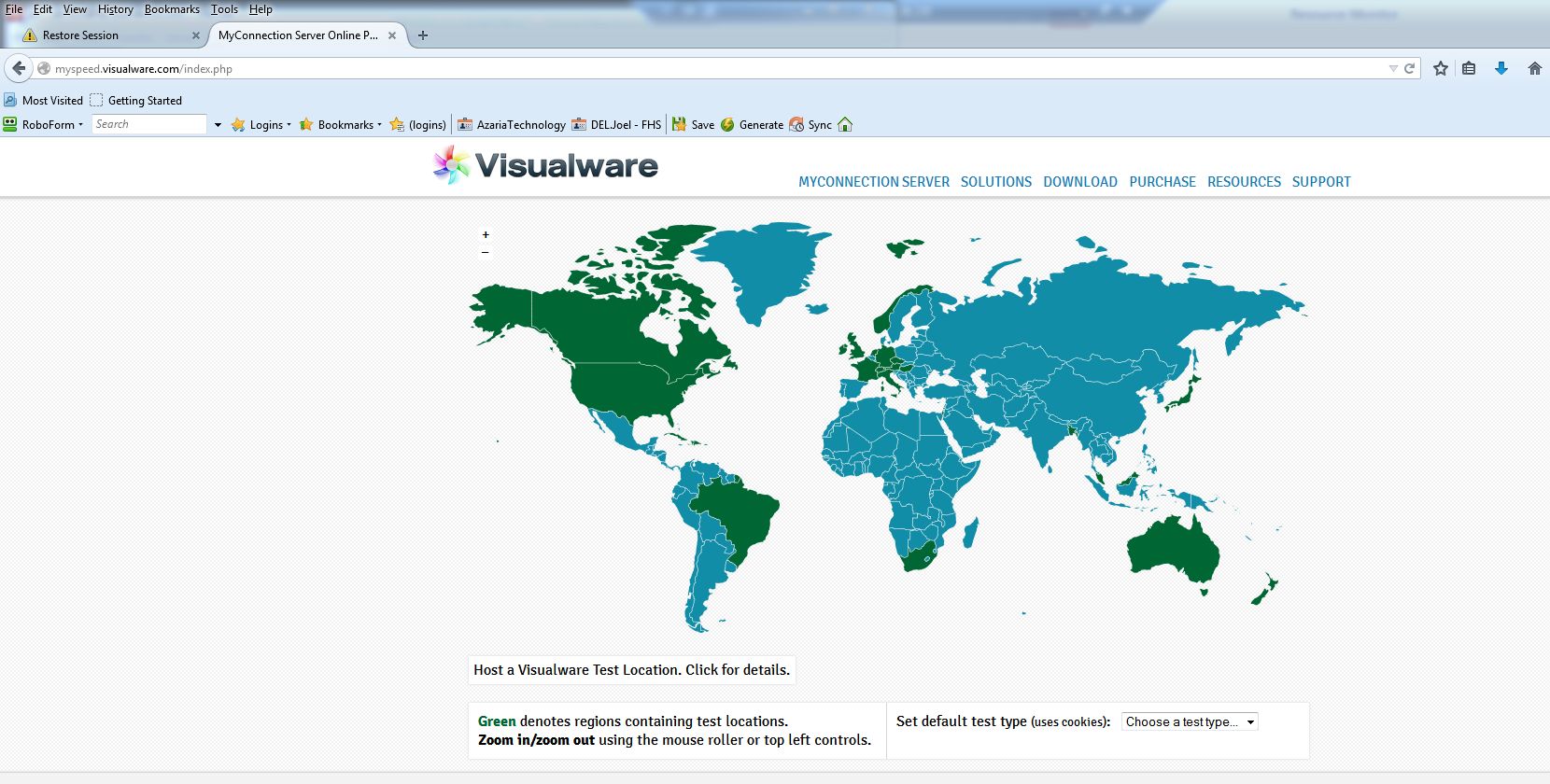Open the Edit menu
This screenshot has width=1550, height=784.
click(43, 9)
